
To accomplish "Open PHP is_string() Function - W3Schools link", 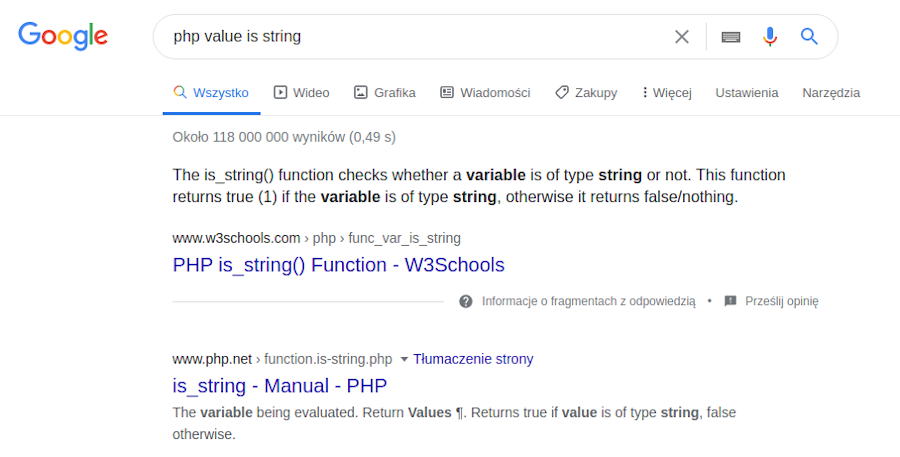I will tap(338, 265).
